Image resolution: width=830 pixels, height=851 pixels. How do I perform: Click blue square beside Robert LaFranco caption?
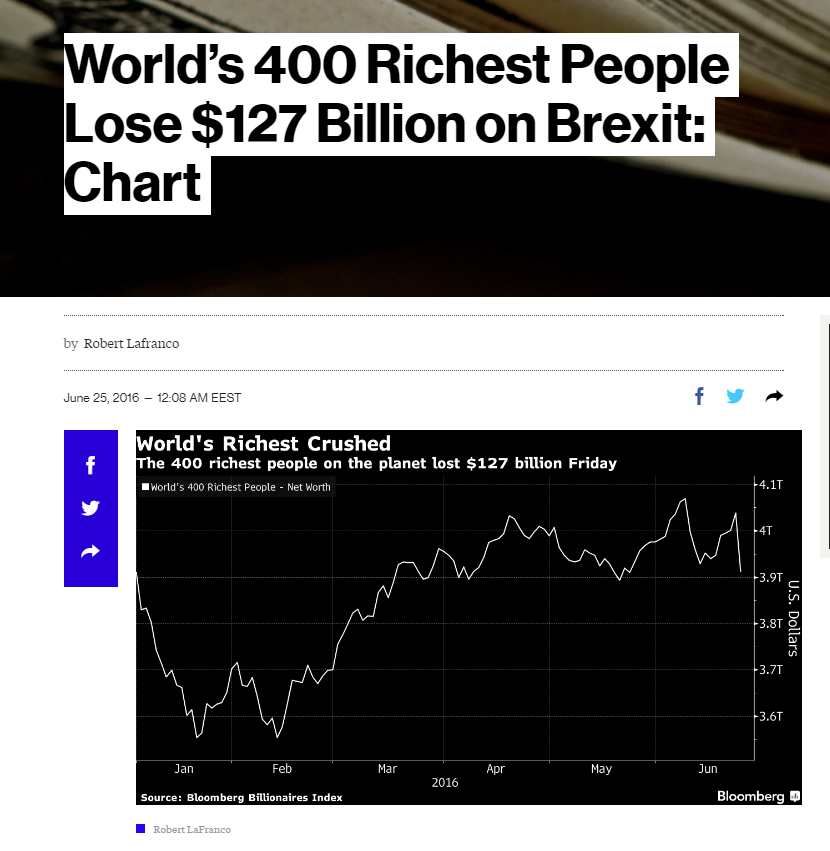pos(141,829)
